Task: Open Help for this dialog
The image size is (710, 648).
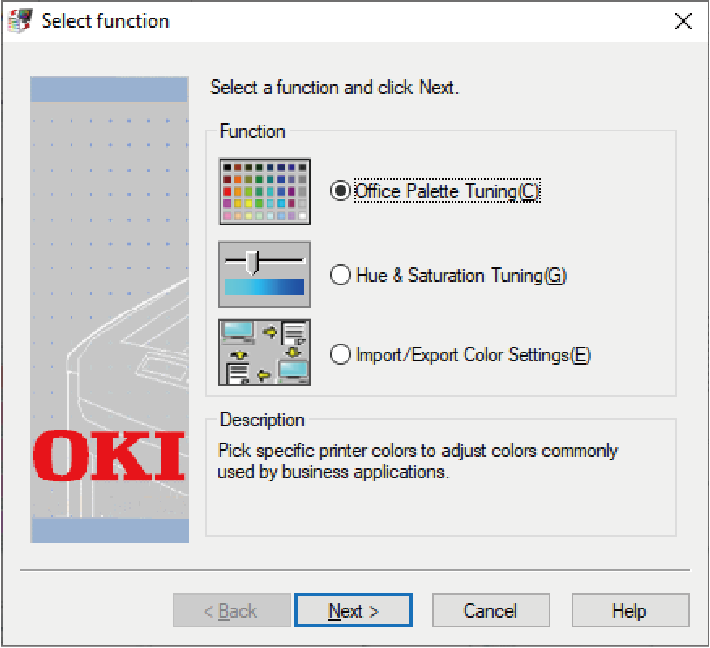Action: (630, 611)
